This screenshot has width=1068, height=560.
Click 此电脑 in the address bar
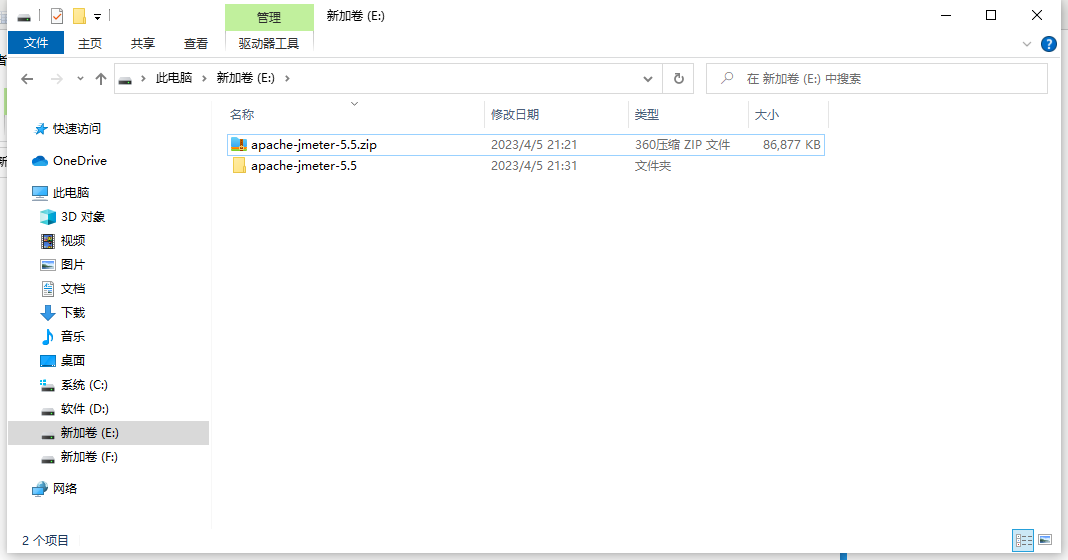coord(174,78)
